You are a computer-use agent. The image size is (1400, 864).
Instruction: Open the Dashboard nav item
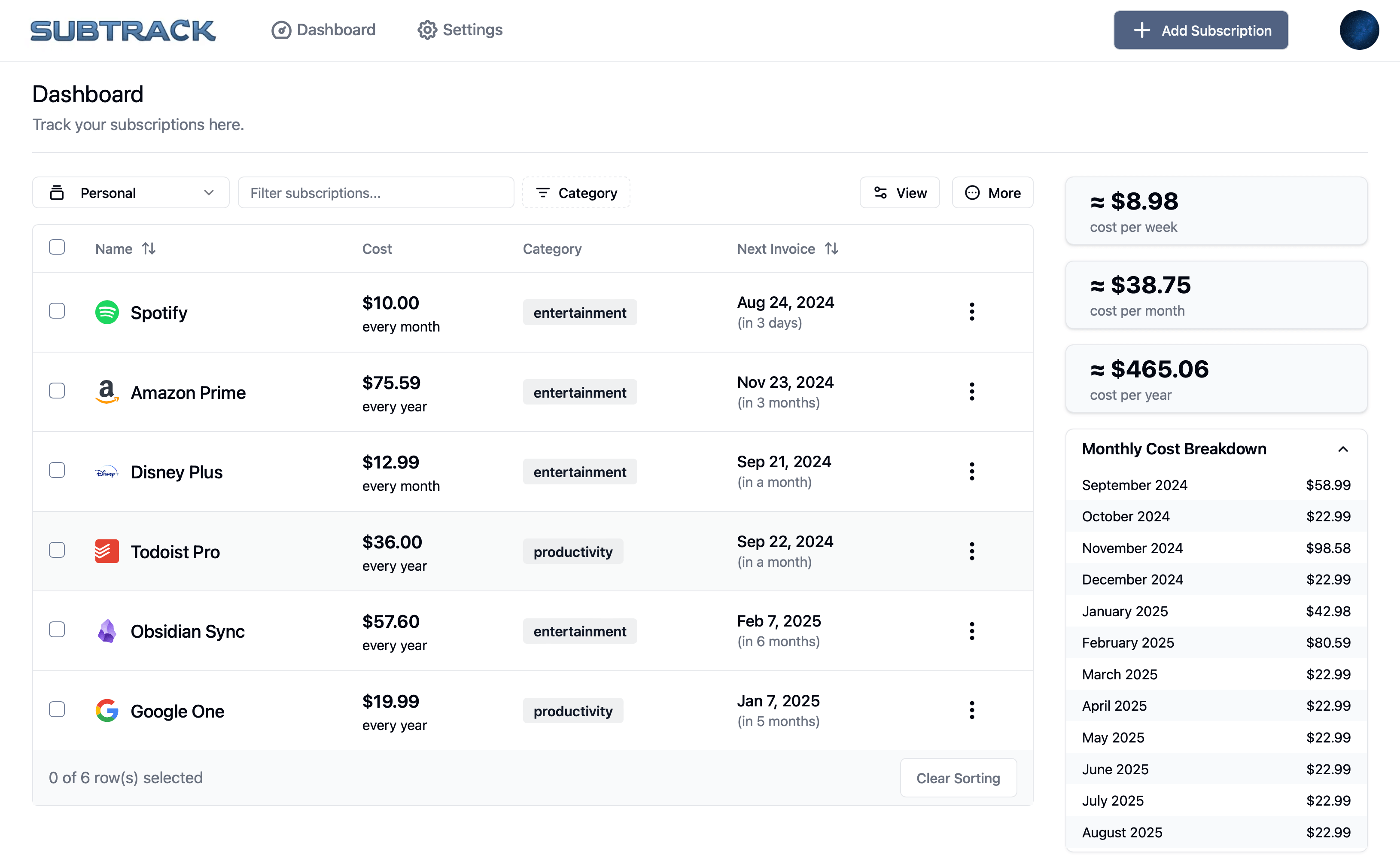[x=323, y=30]
